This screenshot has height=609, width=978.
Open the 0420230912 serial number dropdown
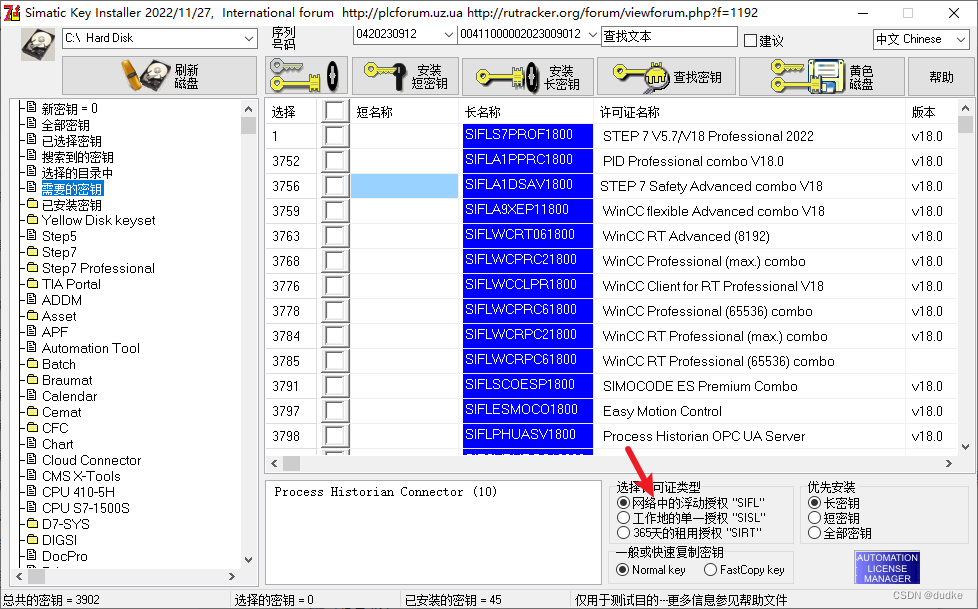pos(448,35)
